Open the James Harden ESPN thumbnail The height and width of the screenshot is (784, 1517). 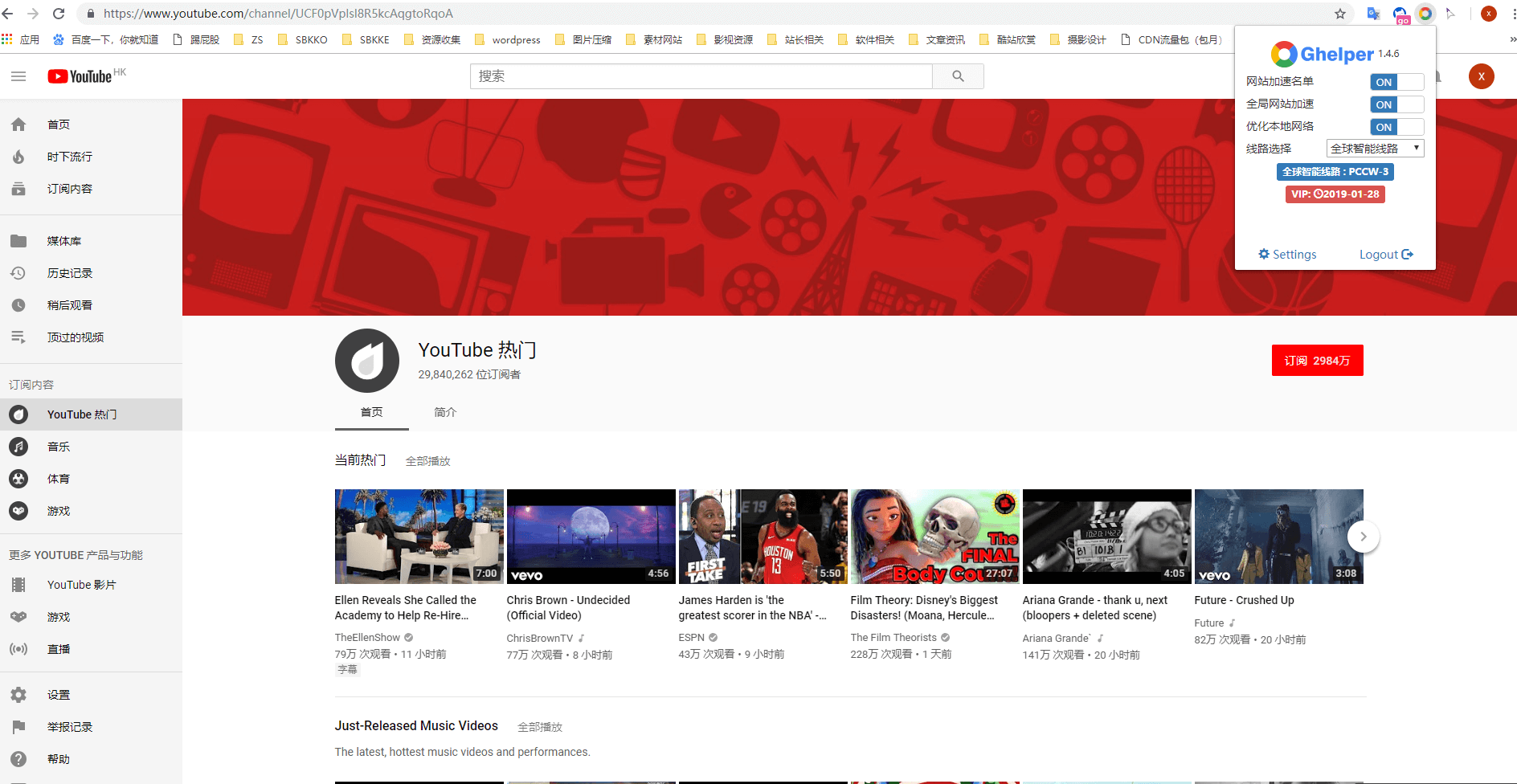tap(763, 537)
